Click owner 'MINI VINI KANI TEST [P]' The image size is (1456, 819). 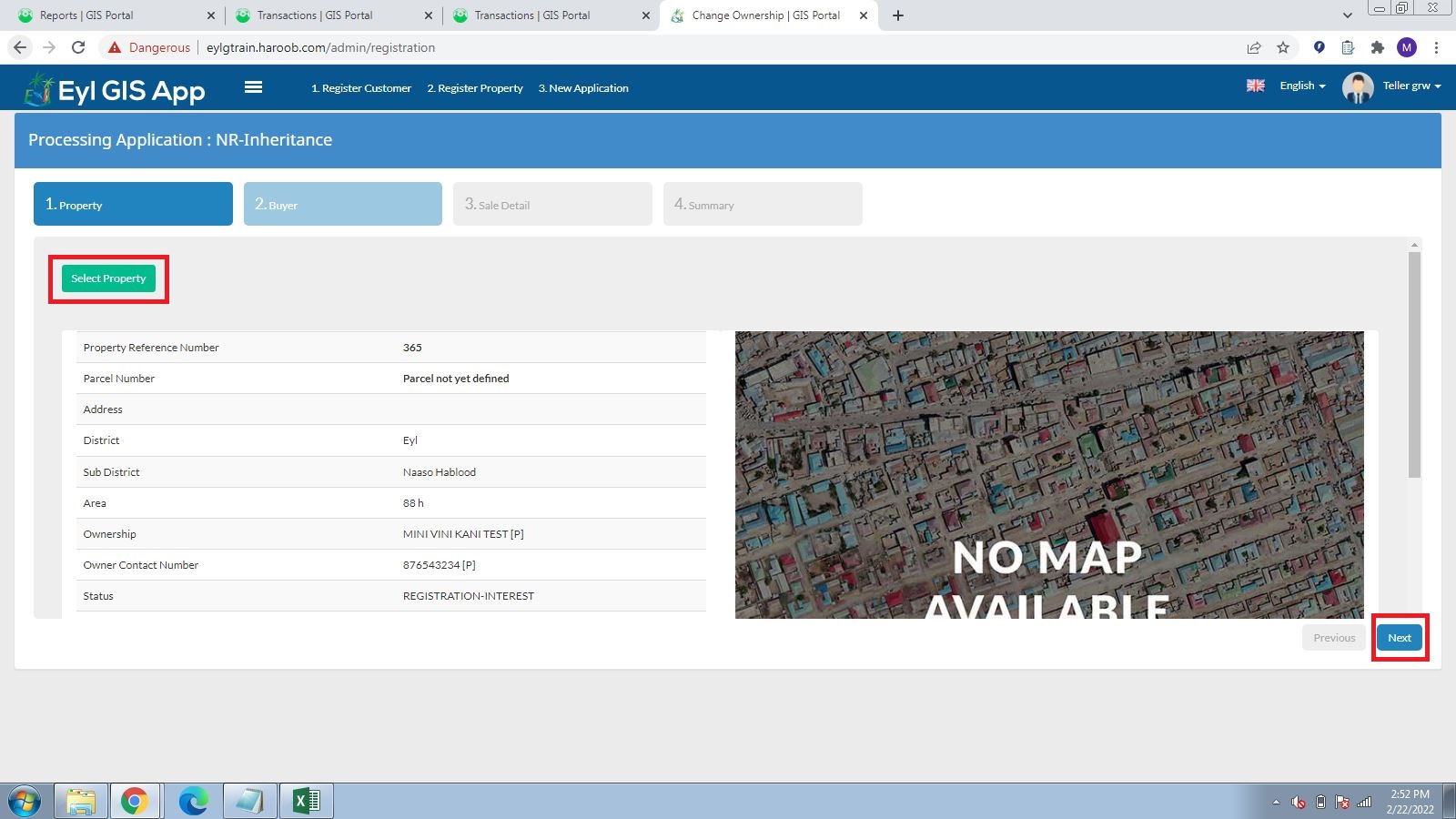(463, 534)
